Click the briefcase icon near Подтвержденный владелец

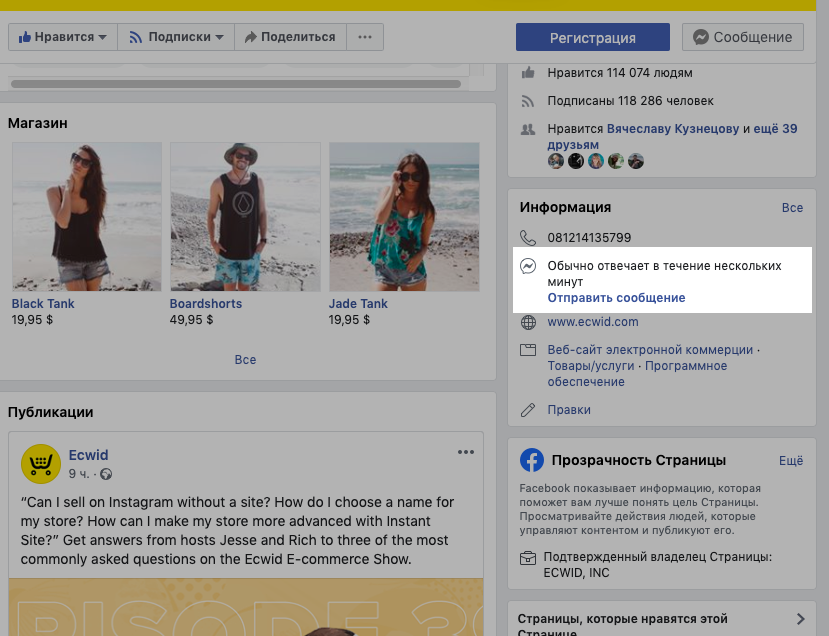[528, 558]
